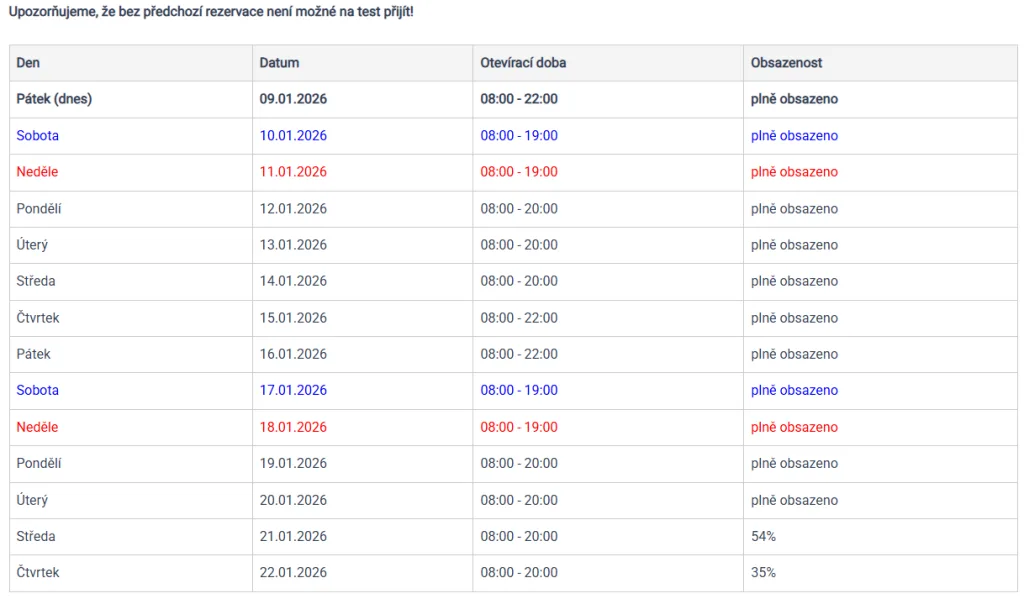Viewport: 1024px width, 599px height.
Task: Click the blue date 10.01.2026
Action: [293, 136]
